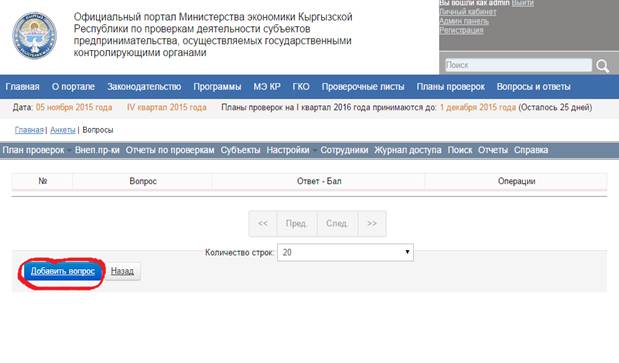Click the Выйти logout link
The image size is (619, 363).
click(523, 3)
